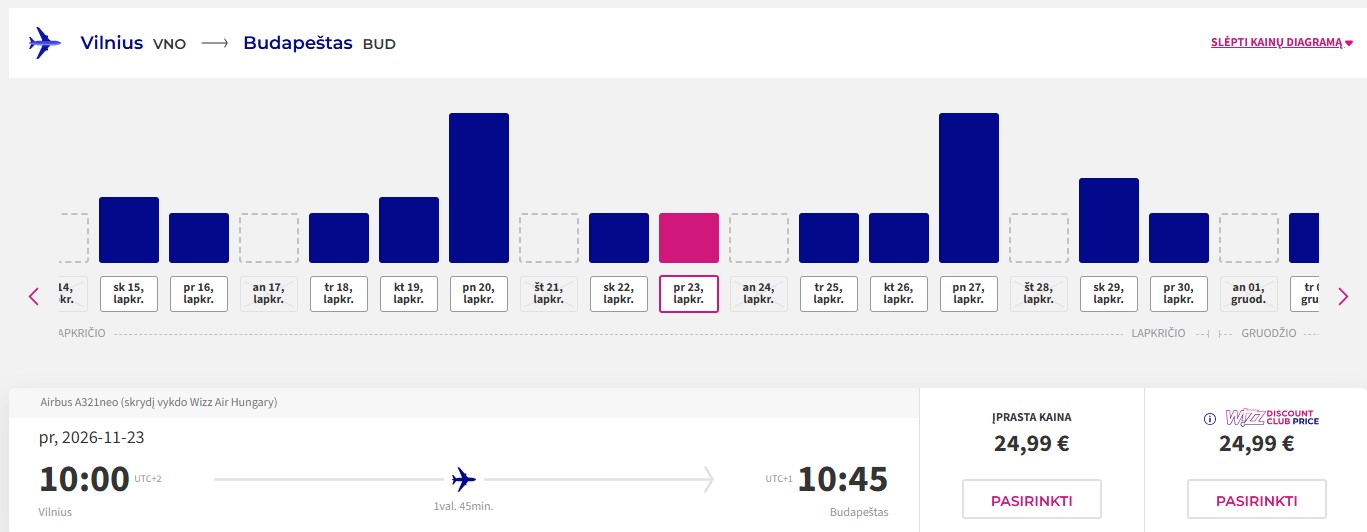Screen dimensions: 1367x532
Task: Click the airplane icon beside Vilnius VNO
Action: 45,43
